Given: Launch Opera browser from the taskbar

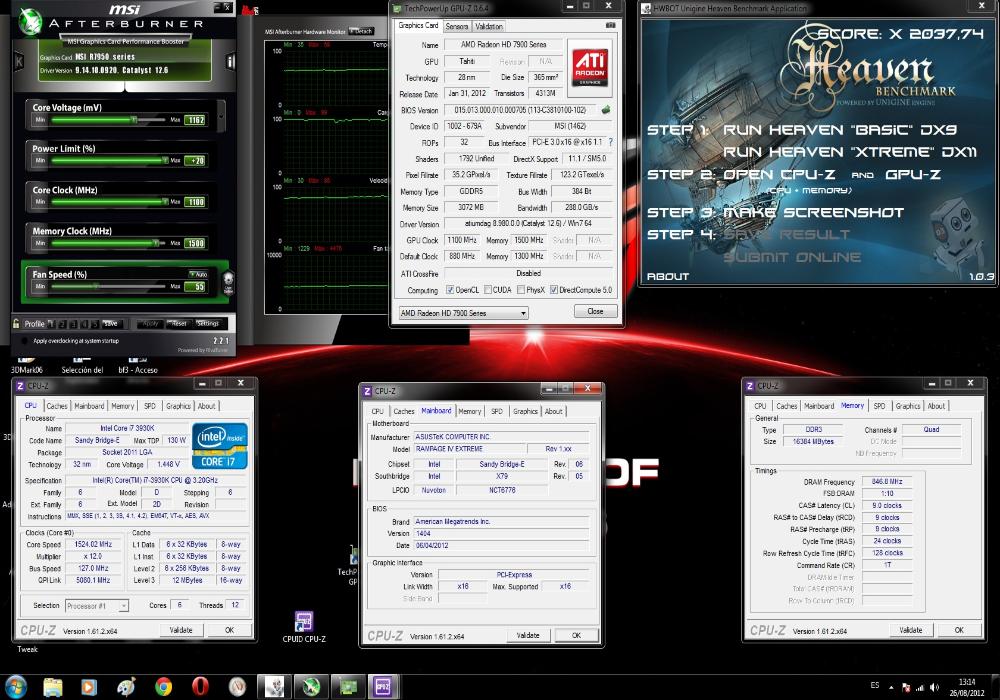Looking at the screenshot, I should (200, 687).
